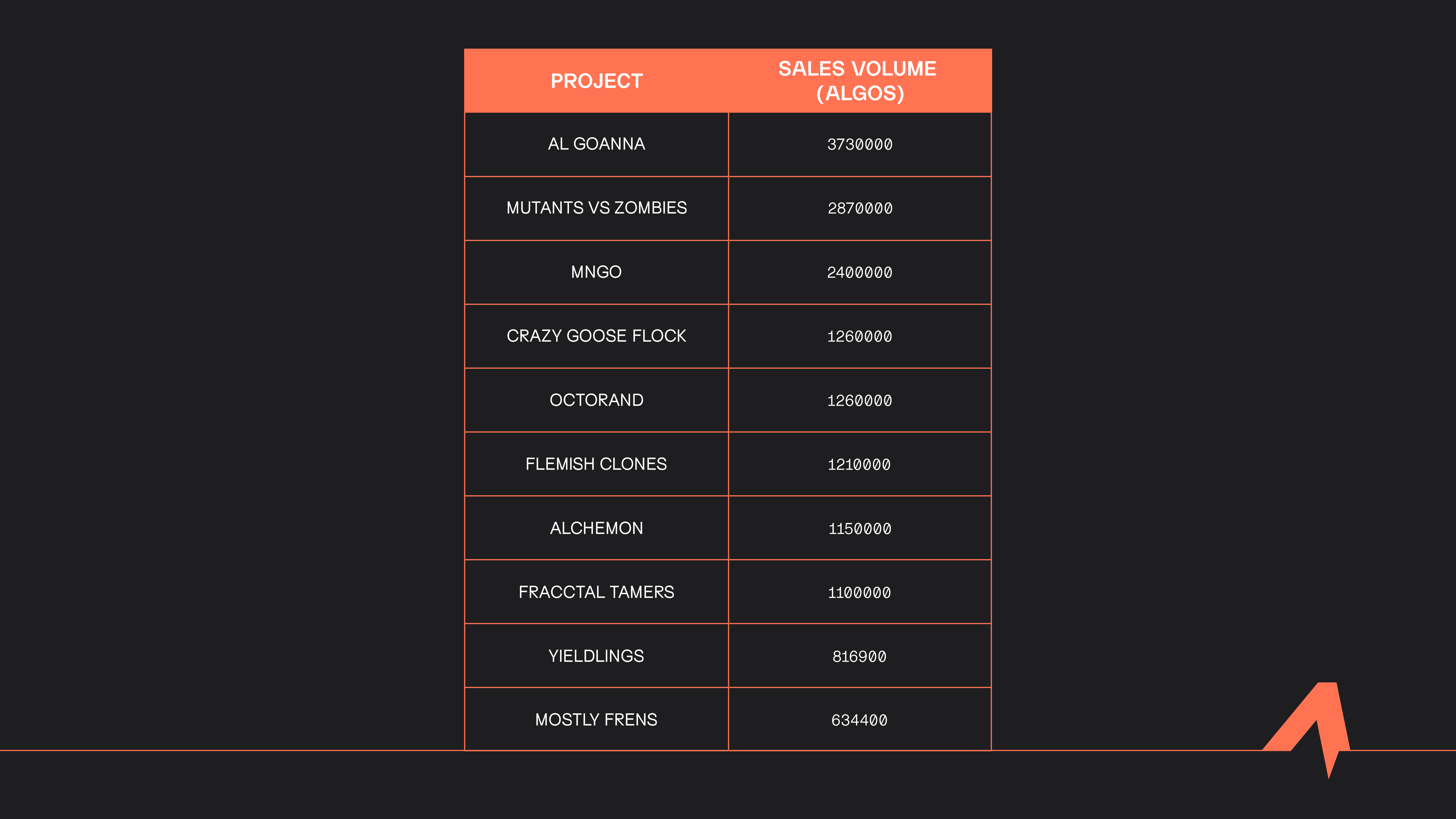This screenshot has height=819, width=1456.
Task: Click the ALCHEMON project name
Action: tap(596, 528)
